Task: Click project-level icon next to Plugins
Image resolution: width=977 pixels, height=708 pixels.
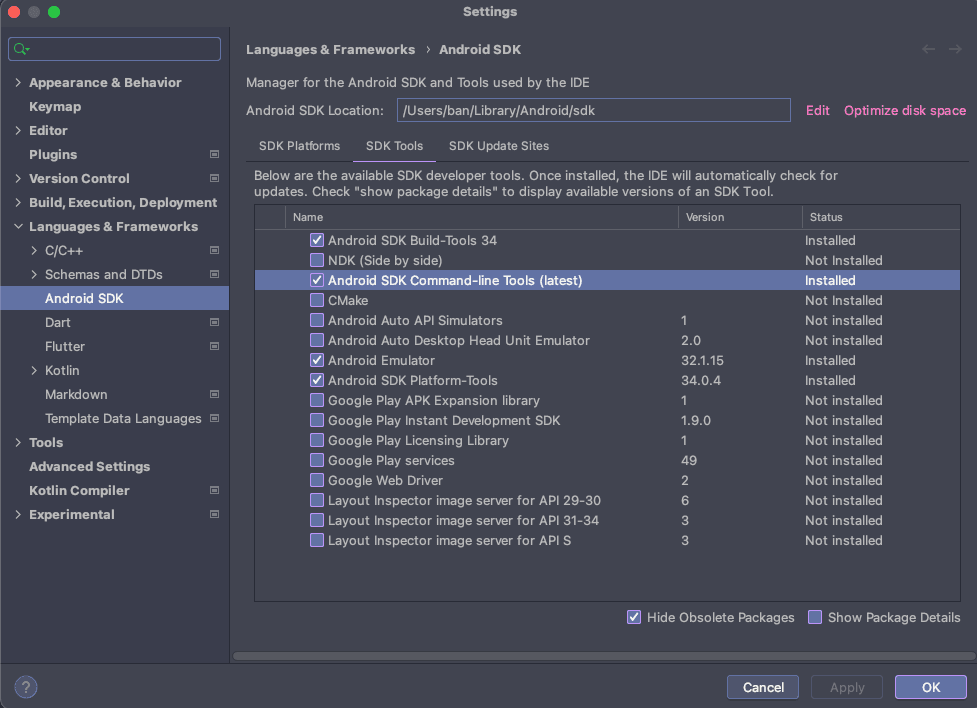Action: pyautogui.click(x=214, y=154)
